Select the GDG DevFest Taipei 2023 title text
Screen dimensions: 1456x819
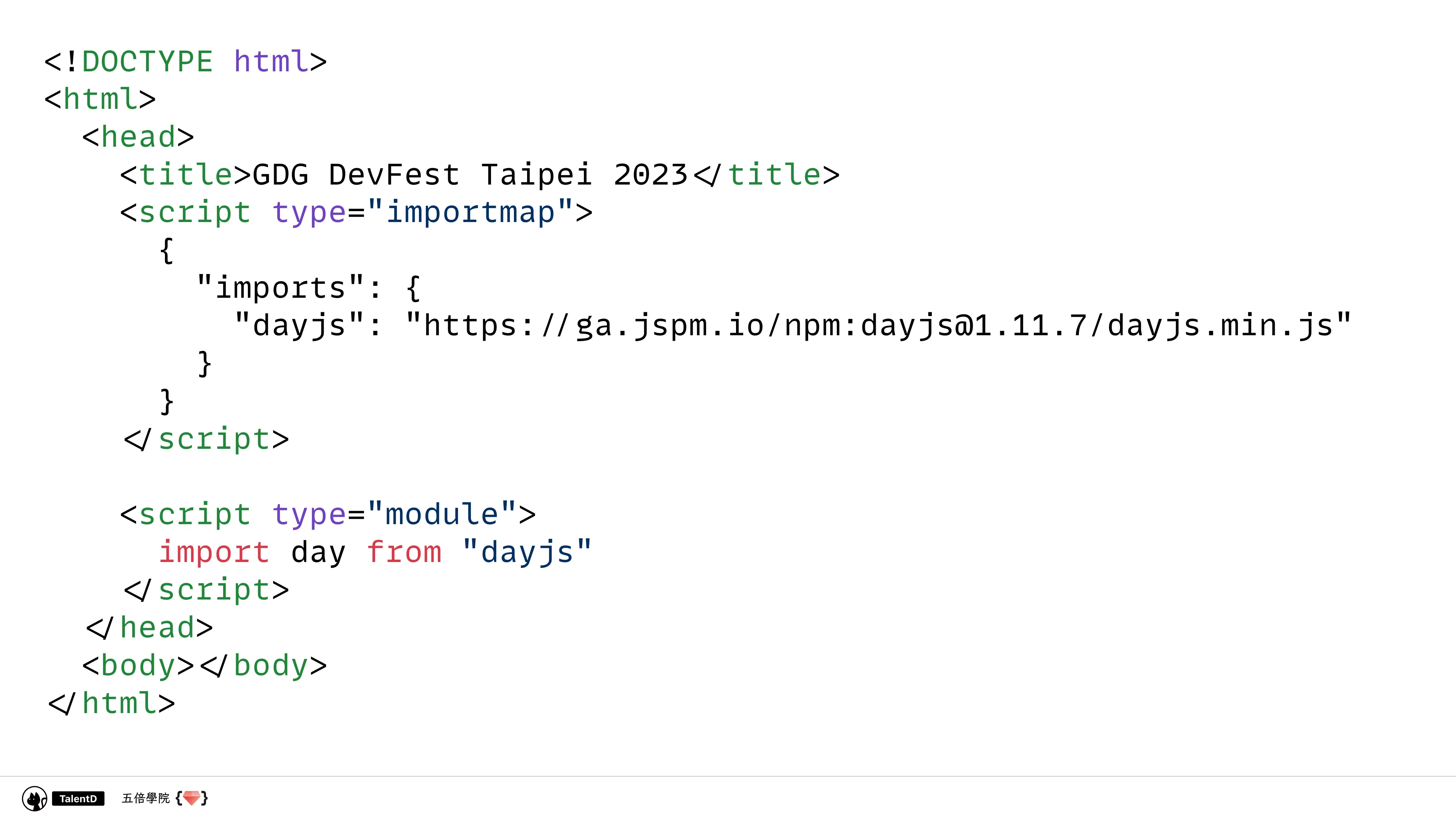pos(470,175)
